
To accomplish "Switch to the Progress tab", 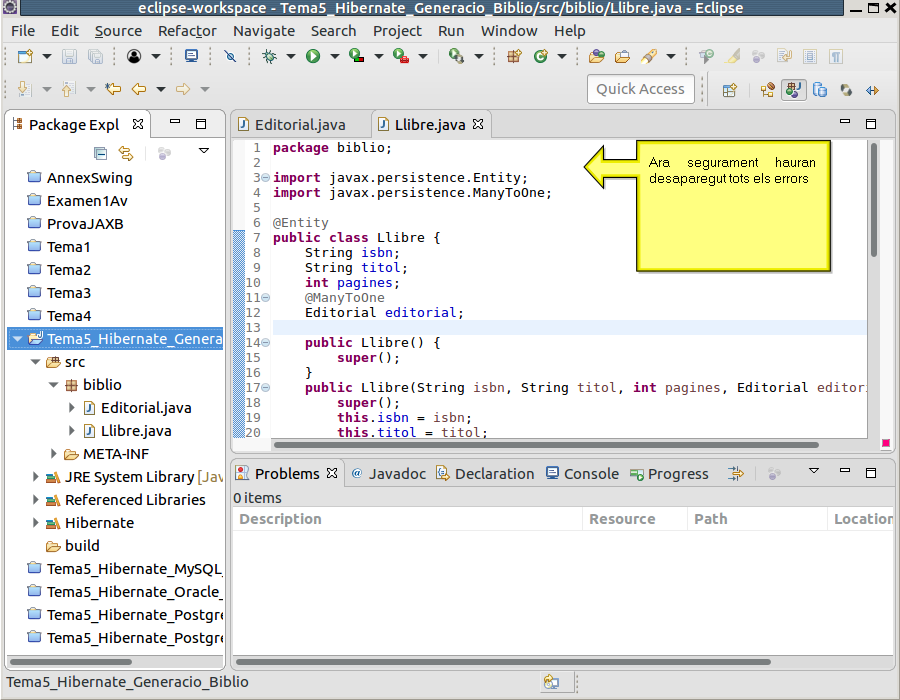I will pyautogui.click(x=669, y=474).
